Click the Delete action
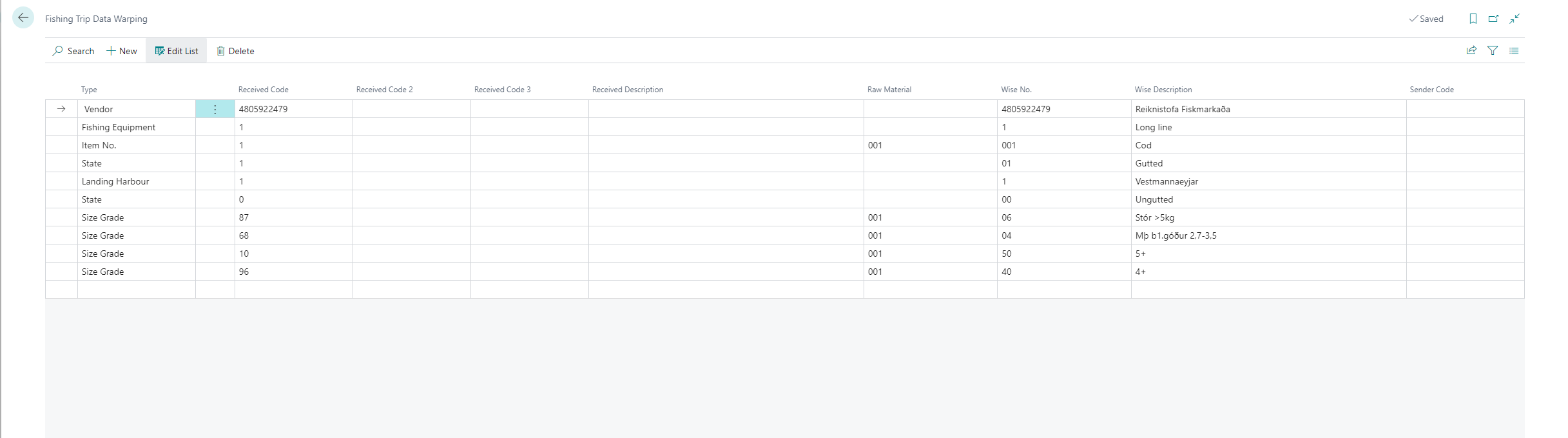1568x438 pixels. point(235,51)
